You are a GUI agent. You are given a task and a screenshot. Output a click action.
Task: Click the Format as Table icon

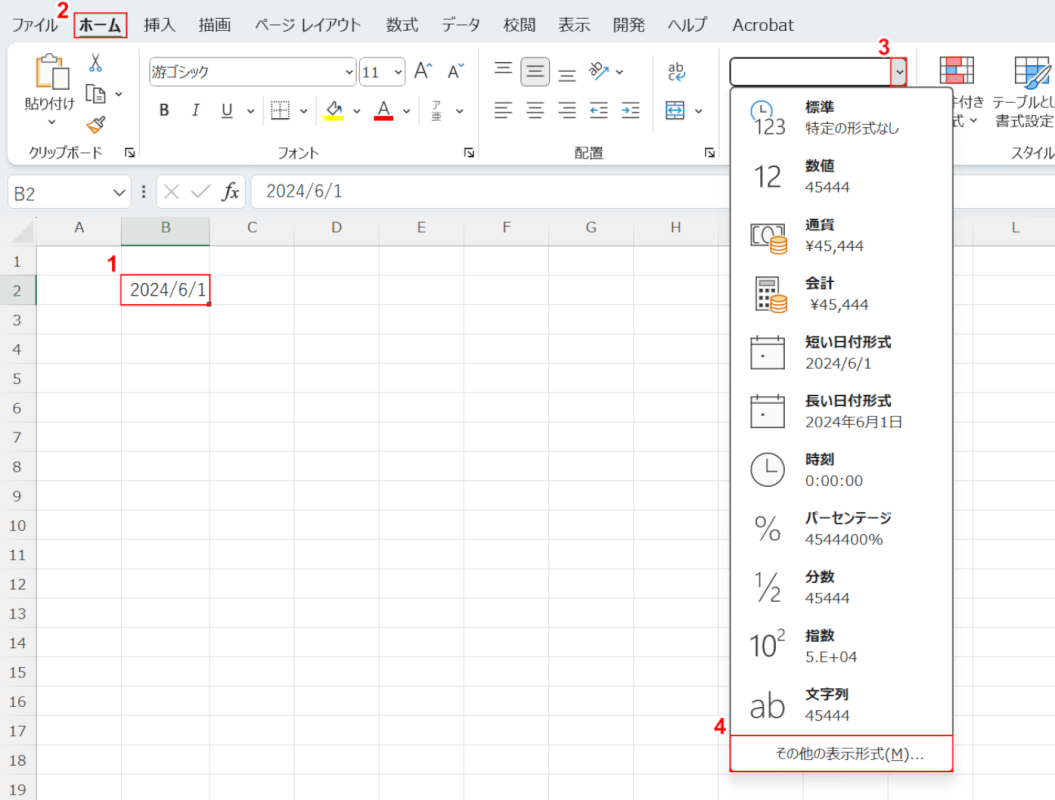(x=1032, y=72)
